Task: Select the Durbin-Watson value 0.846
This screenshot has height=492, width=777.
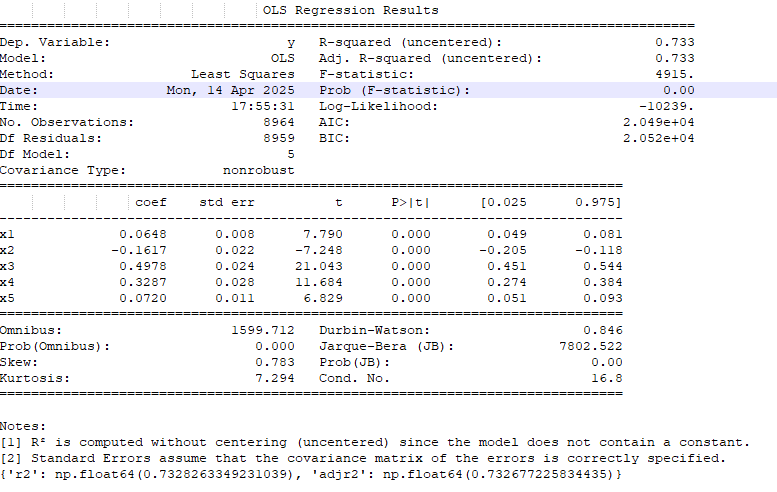Action: click(x=603, y=330)
